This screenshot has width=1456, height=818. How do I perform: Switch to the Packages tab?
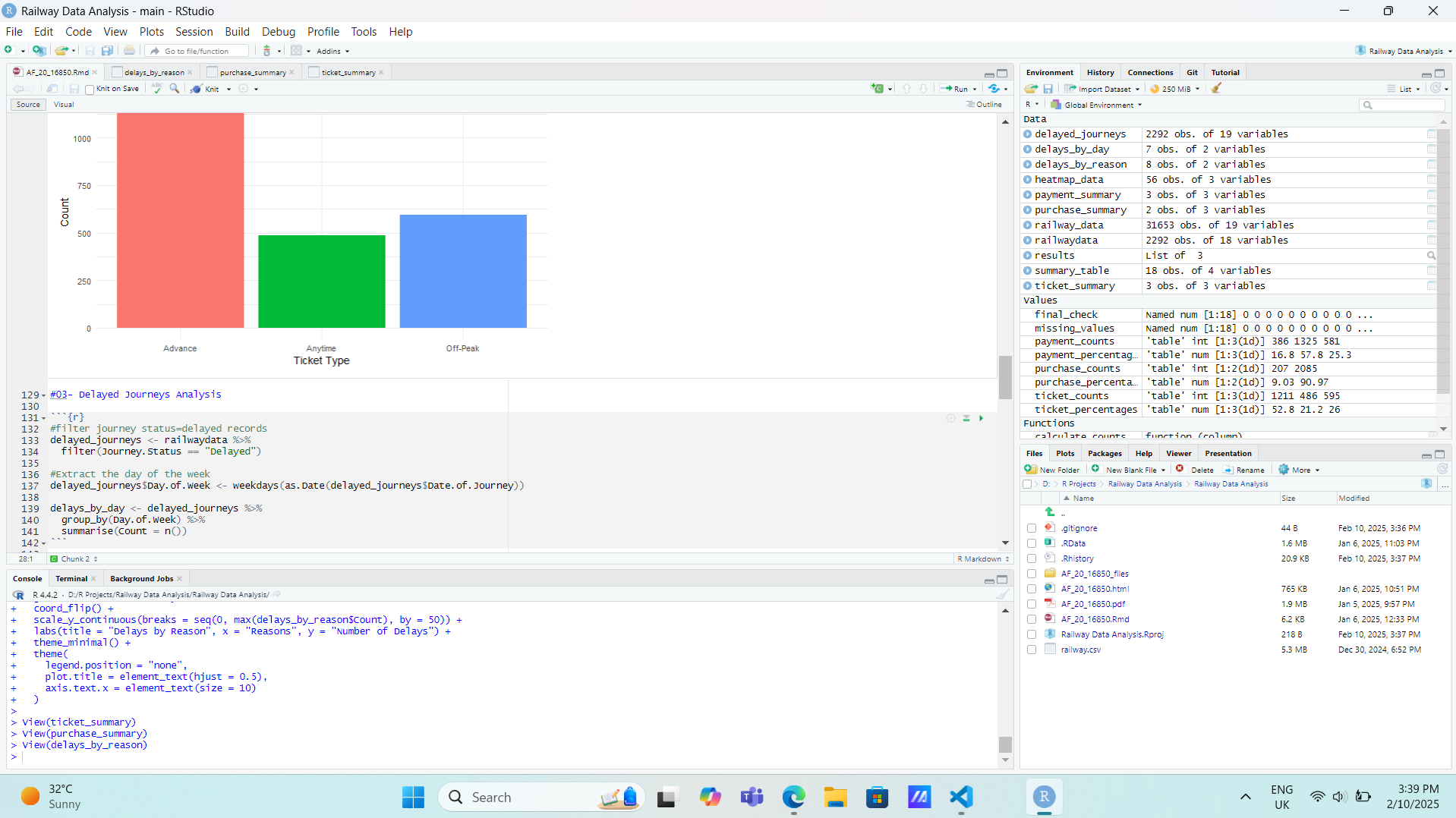point(1105,454)
